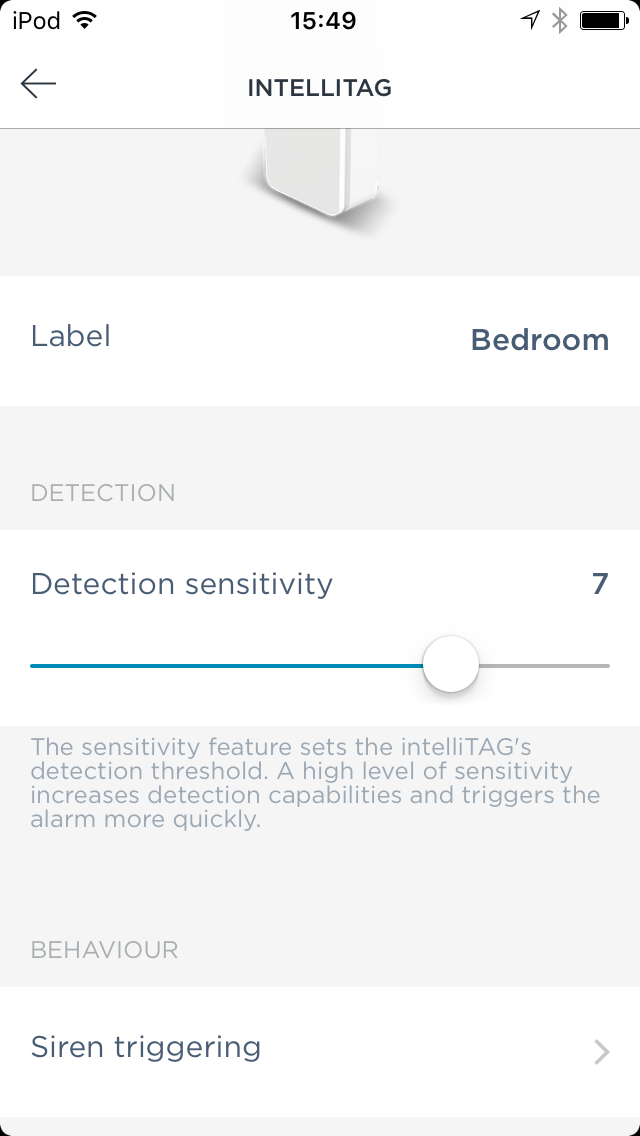Select the sensitivity value showing 7
Viewport: 640px width, 1136px height.
(x=601, y=583)
